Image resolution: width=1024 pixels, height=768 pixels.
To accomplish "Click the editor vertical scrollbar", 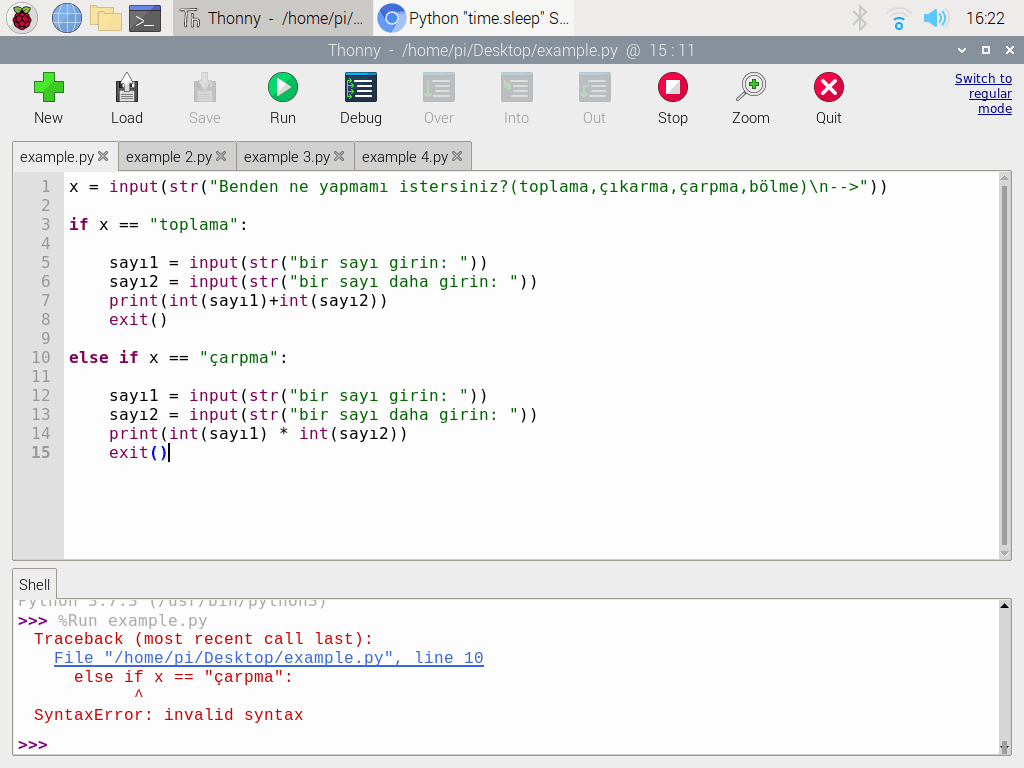I will [x=1004, y=366].
